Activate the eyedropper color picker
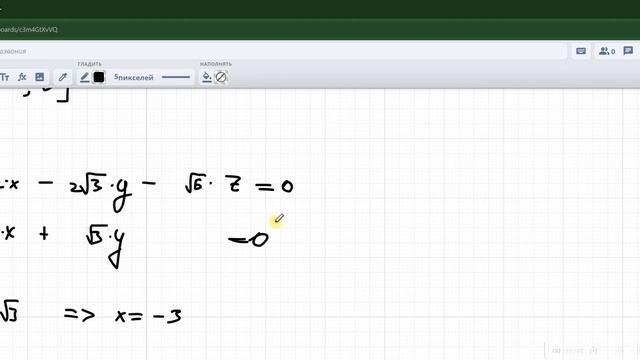 pos(62,77)
